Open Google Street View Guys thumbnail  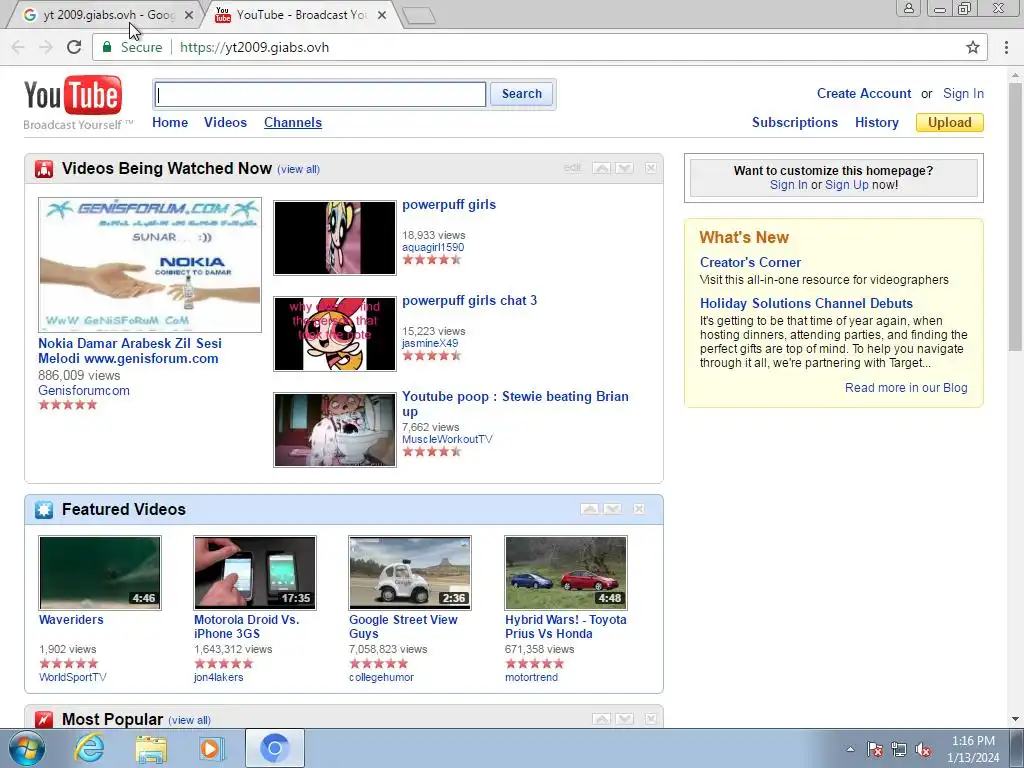point(410,573)
